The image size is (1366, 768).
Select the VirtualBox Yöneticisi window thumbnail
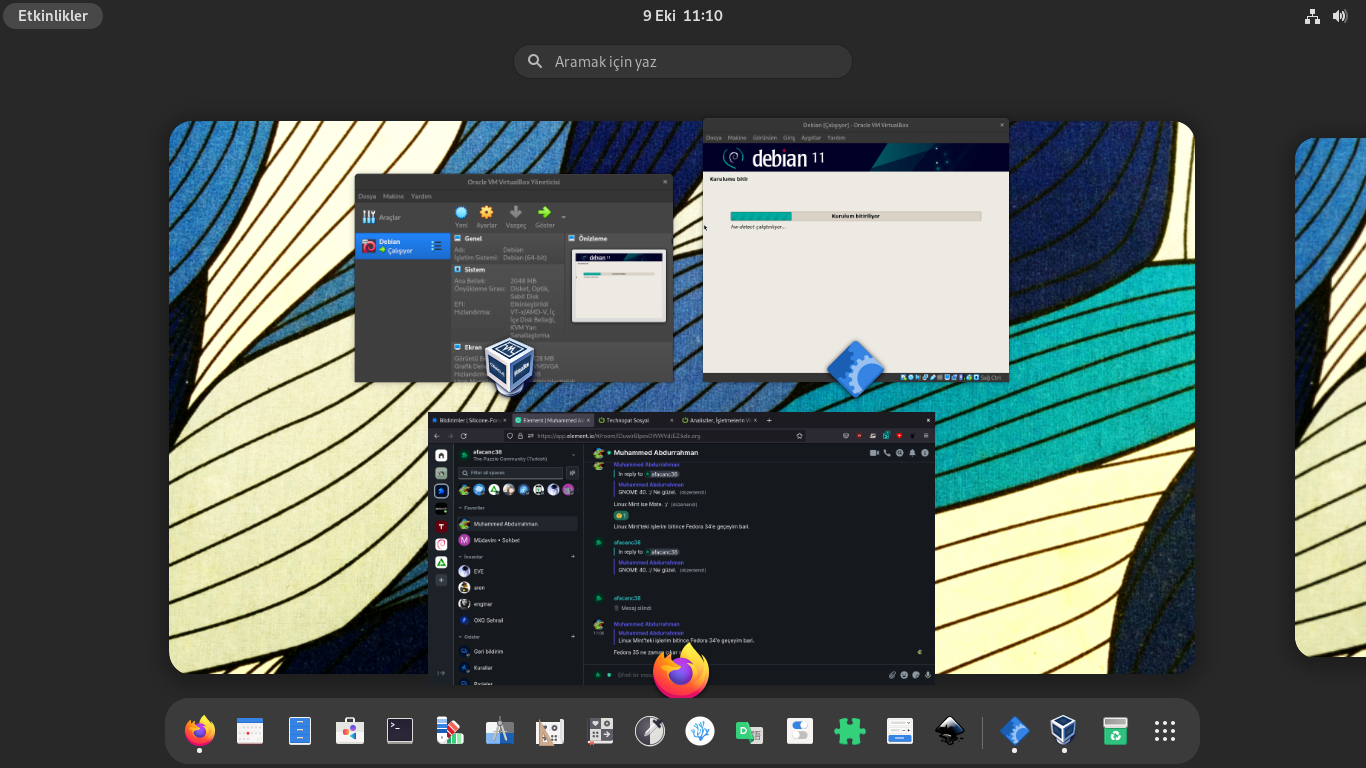[x=514, y=278]
